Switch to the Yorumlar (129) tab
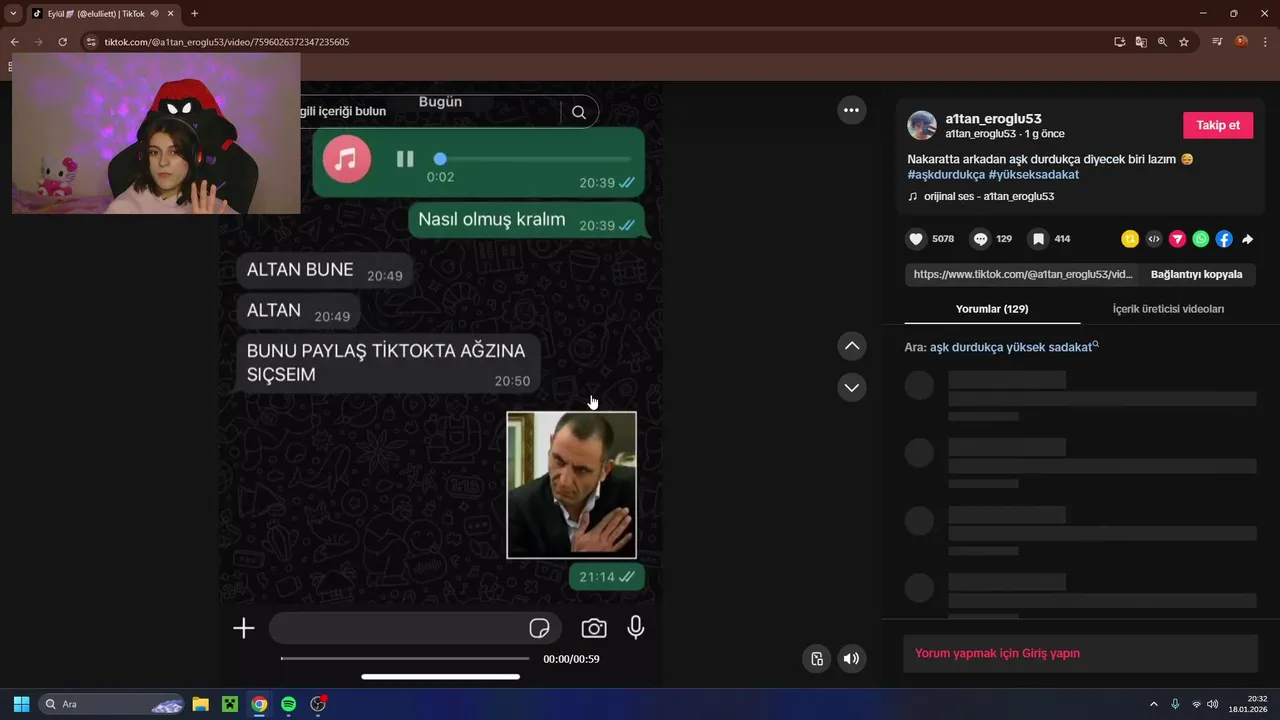Image resolution: width=1280 pixels, height=720 pixels. (992, 309)
